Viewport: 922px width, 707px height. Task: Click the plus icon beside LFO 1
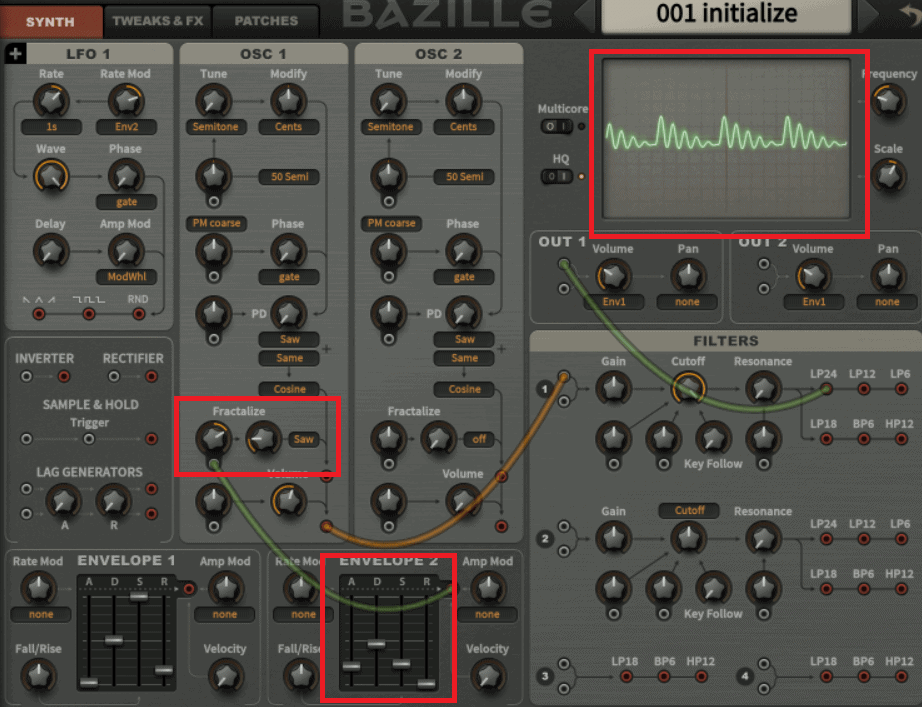point(15,54)
